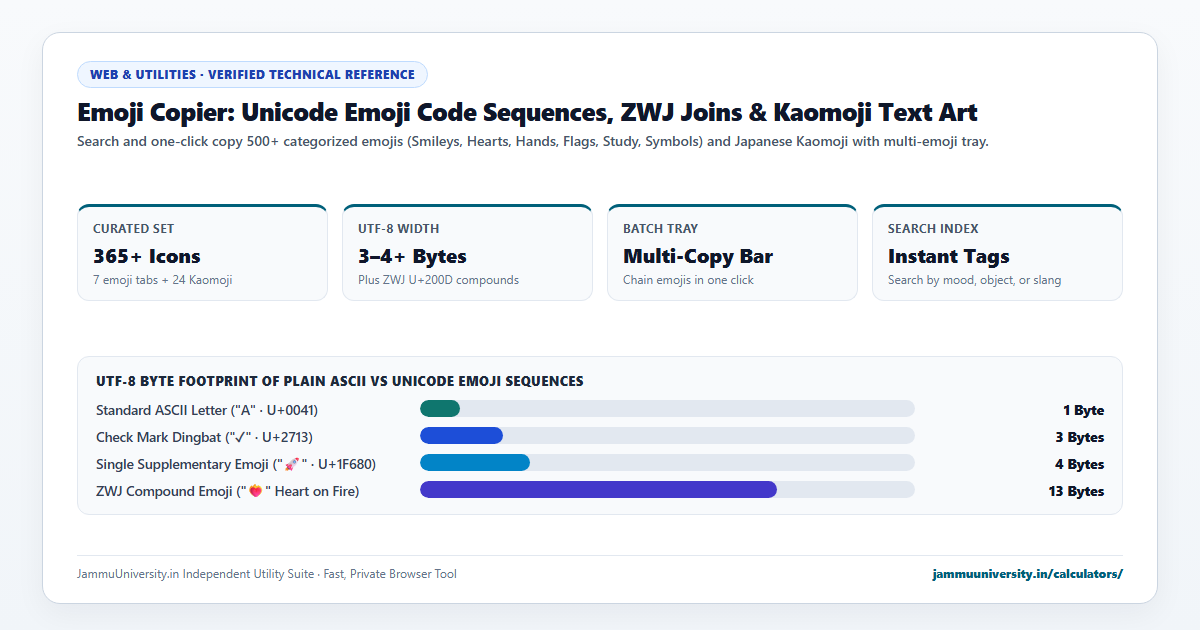This screenshot has width=1200, height=630.
Task: Click the '4 Bytes' value
Action: point(1079,464)
